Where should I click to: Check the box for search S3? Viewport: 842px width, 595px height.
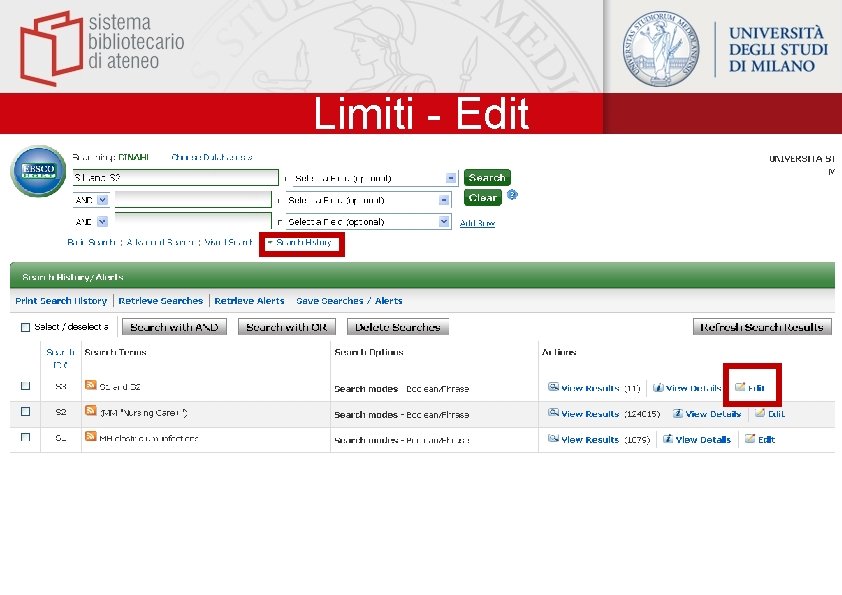(x=25, y=386)
